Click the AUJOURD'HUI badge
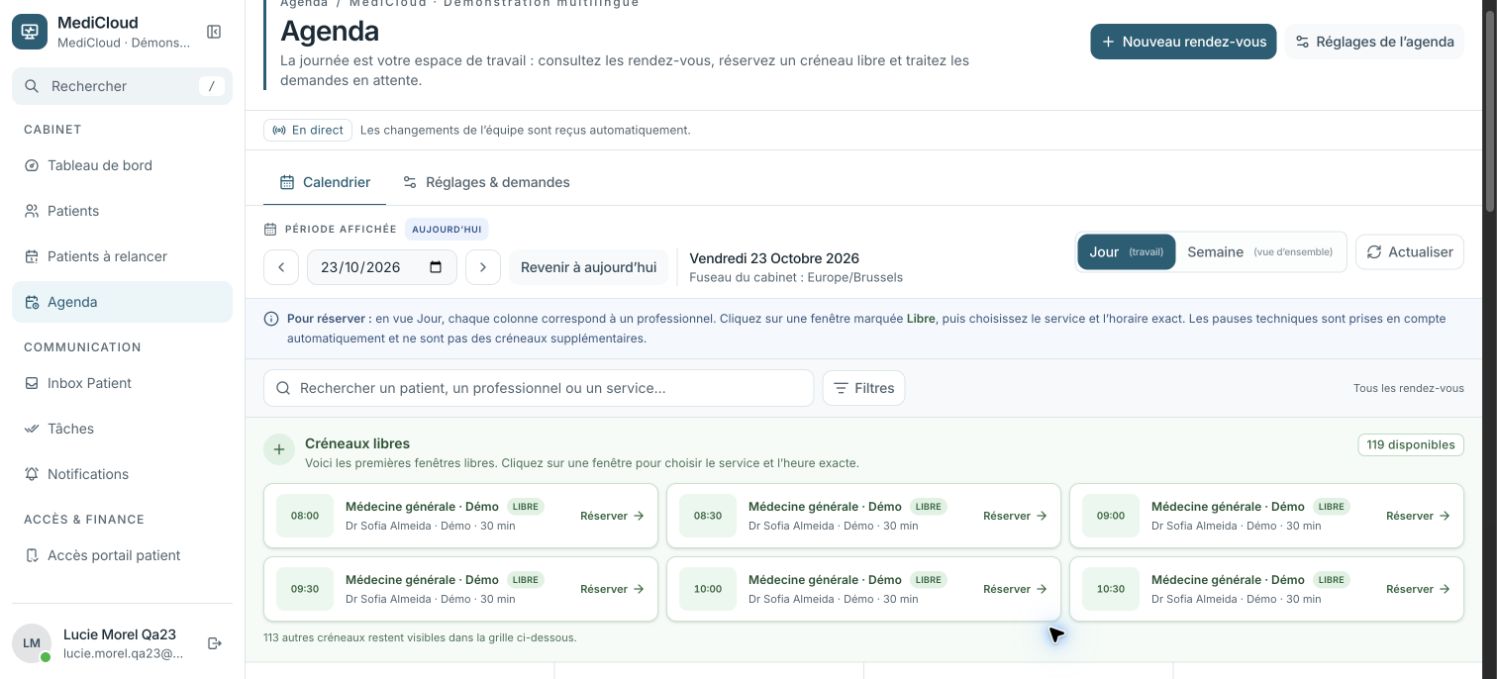Viewport: 1497px width, 679px height. point(447,229)
